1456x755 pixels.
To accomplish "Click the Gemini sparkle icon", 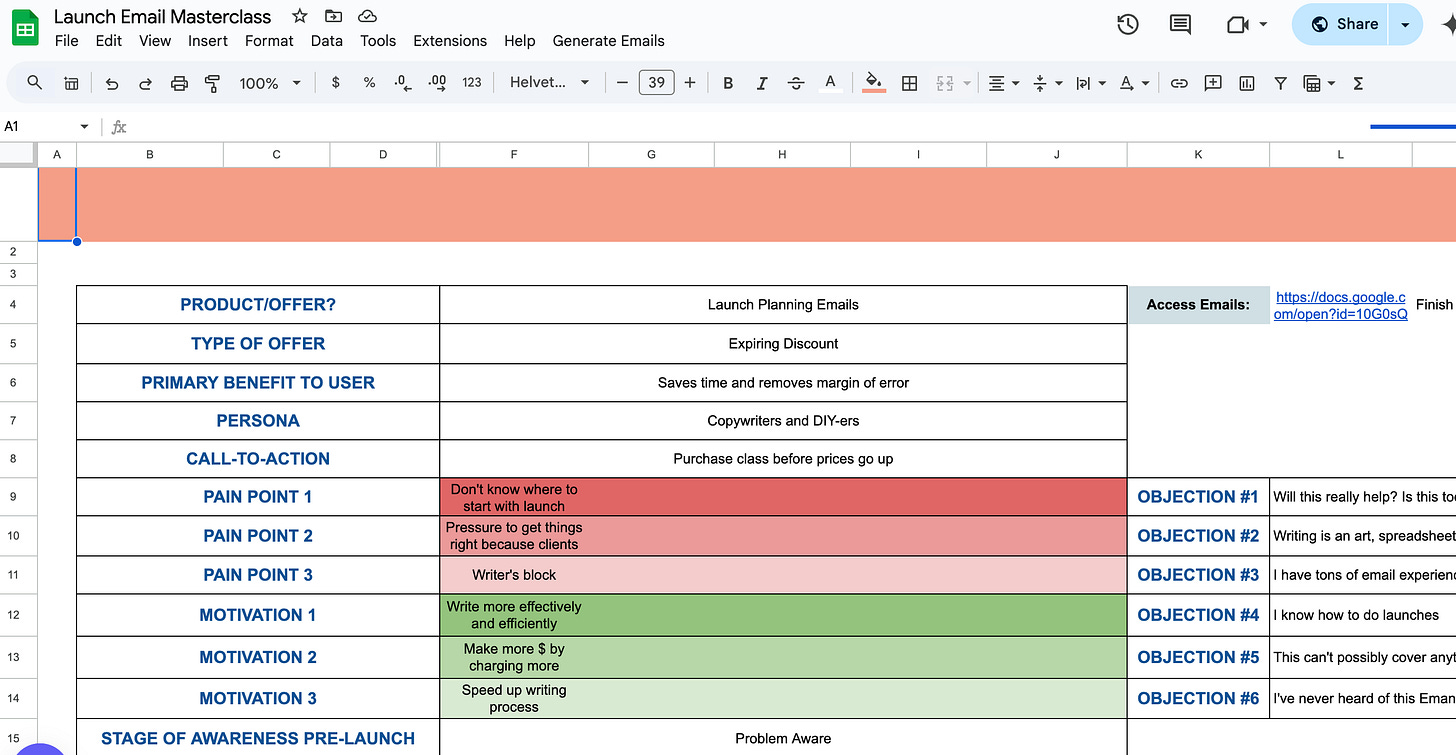I will tap(1447, 24).
